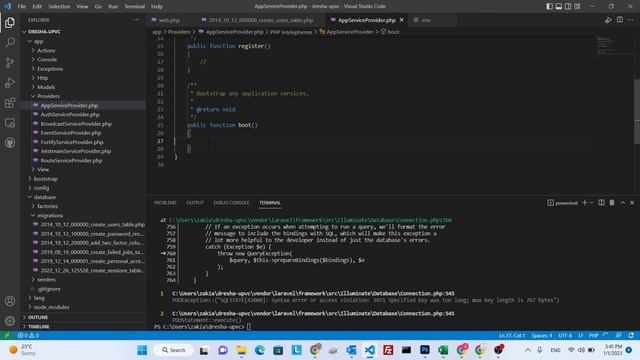Screen dimensions: 640x360
Task: Change PHP language mode in status bar
Action: click(x=593, y=335)
